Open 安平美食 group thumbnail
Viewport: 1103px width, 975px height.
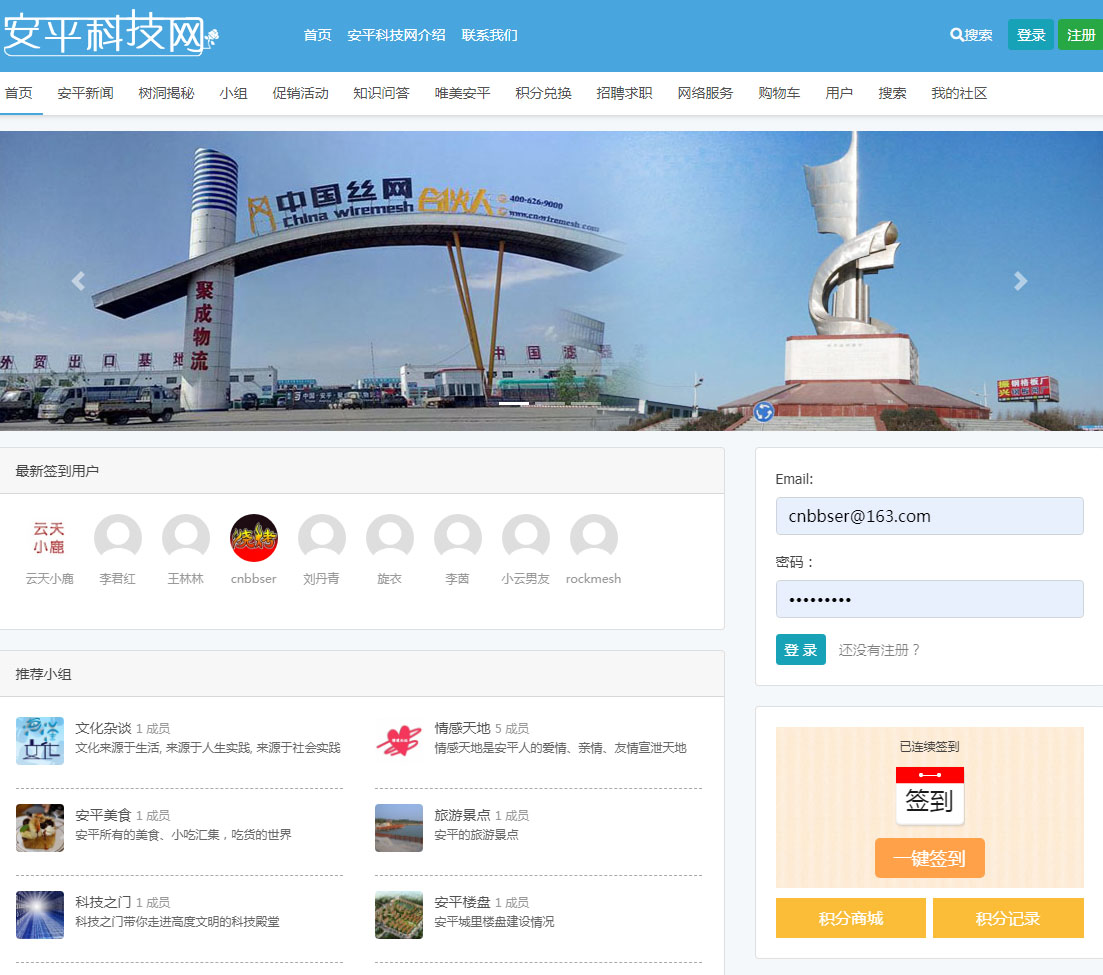40,828
